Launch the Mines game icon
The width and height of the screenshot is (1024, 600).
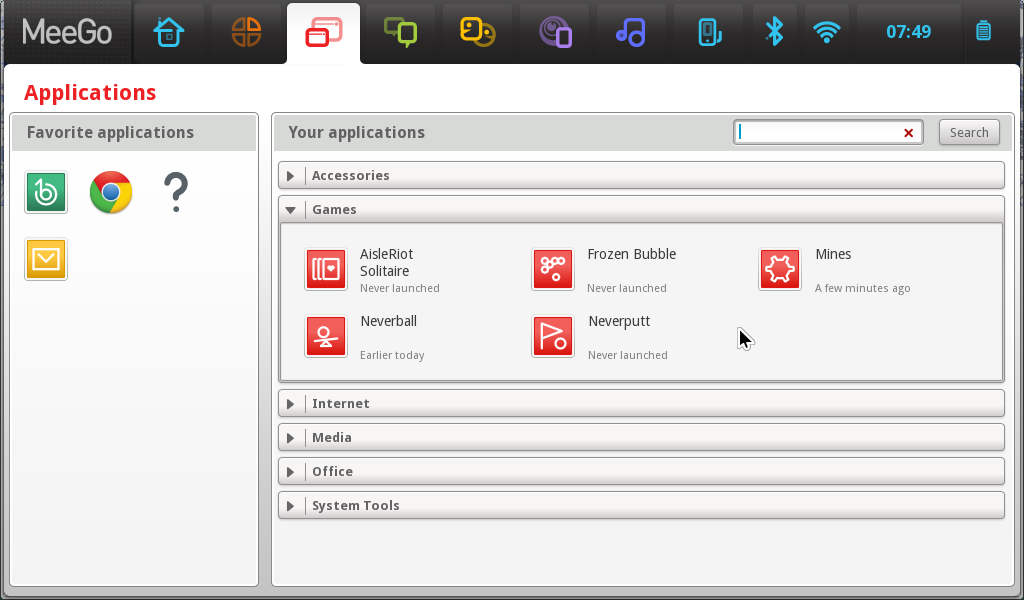(x=780, y=269)
